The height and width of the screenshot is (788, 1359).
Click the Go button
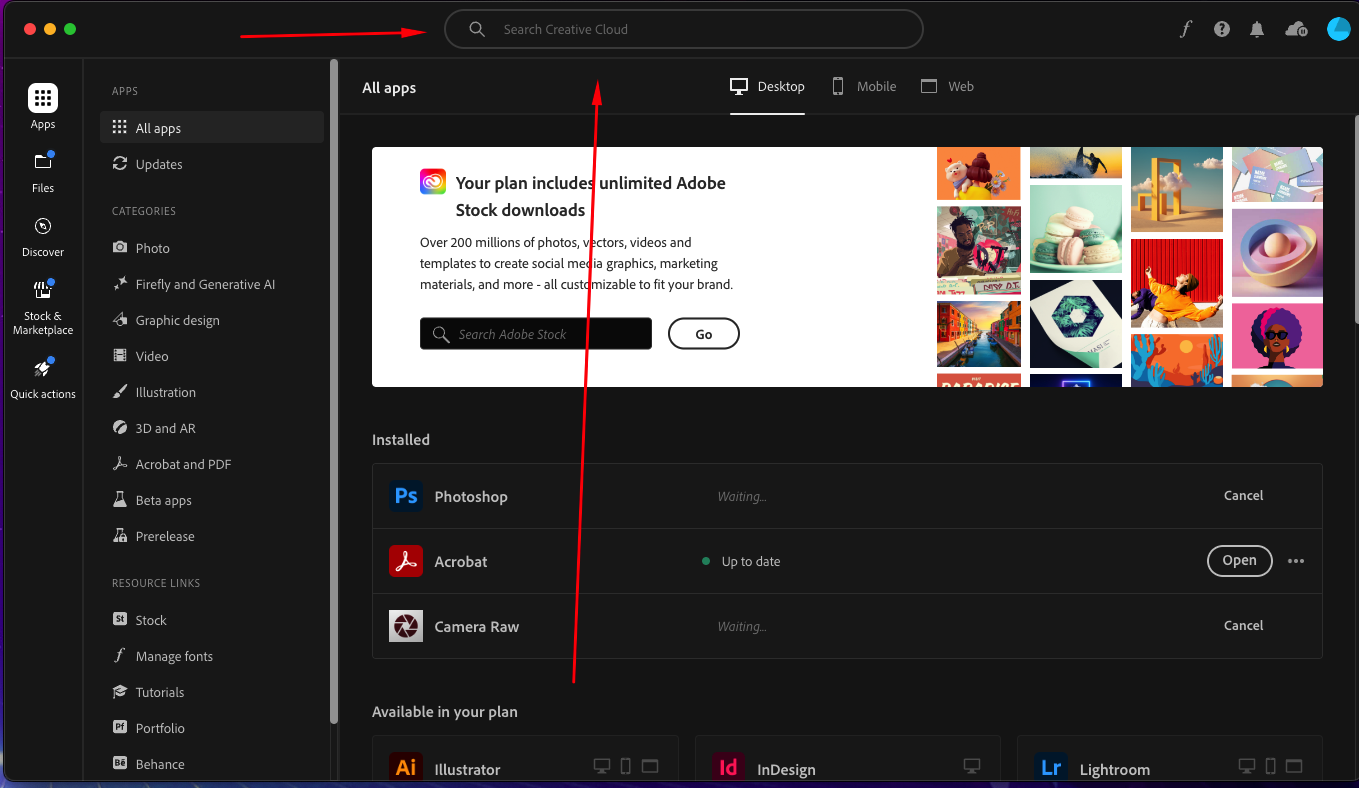click(704, 334)
